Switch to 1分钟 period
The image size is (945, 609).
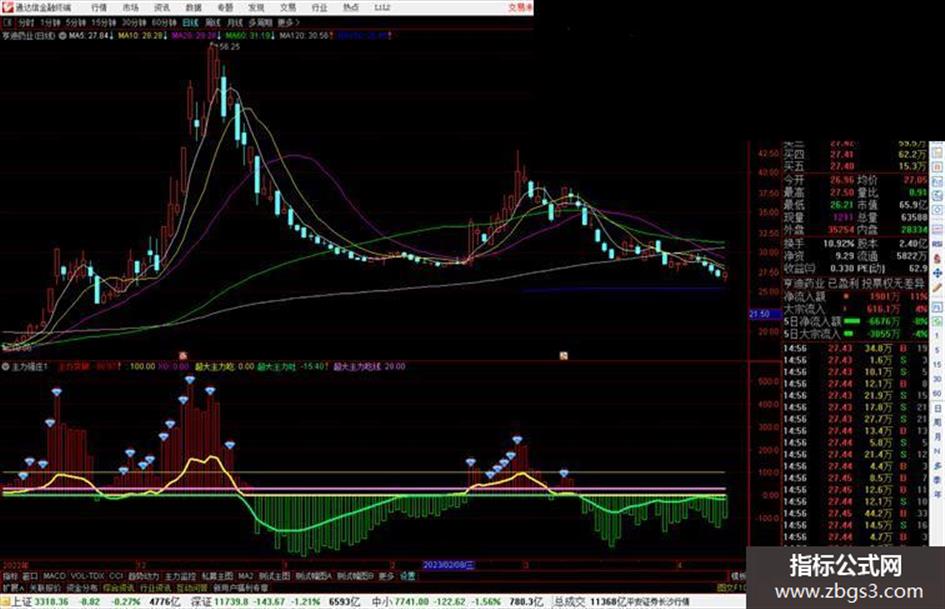pos(50,23)
